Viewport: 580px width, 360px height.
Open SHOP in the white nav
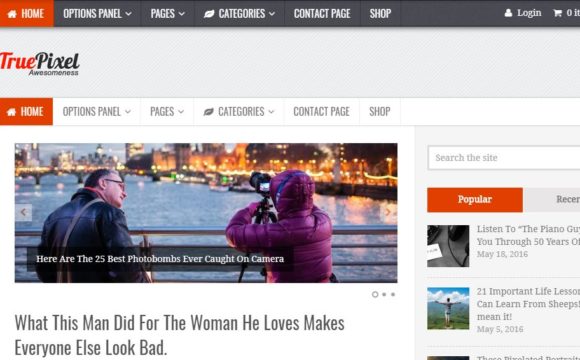tap(380, 112)
